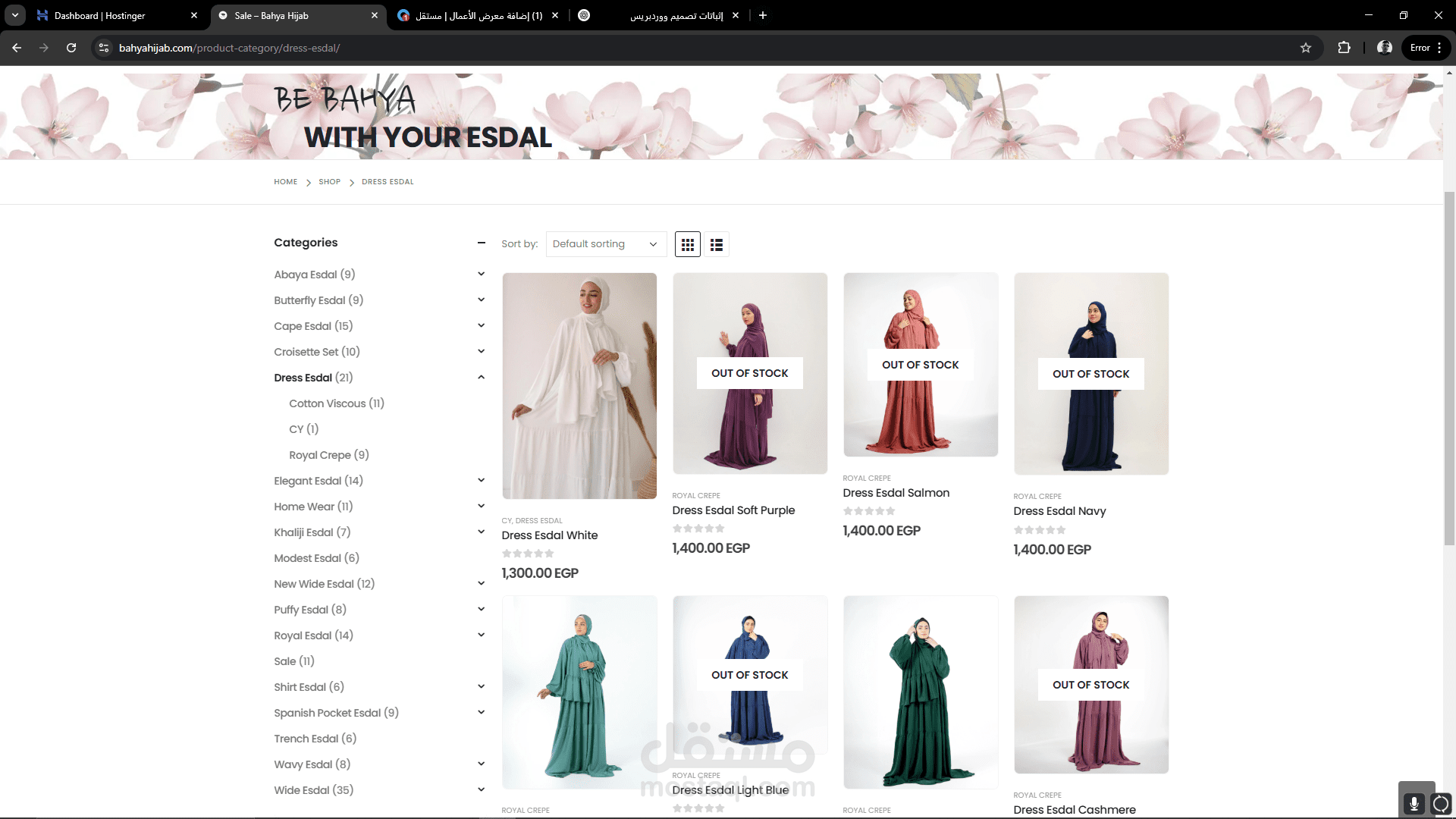The height and width of the screenshot is (819, 1456).
Task: Open the browser profile avatar
Action: coord(1385,48)
